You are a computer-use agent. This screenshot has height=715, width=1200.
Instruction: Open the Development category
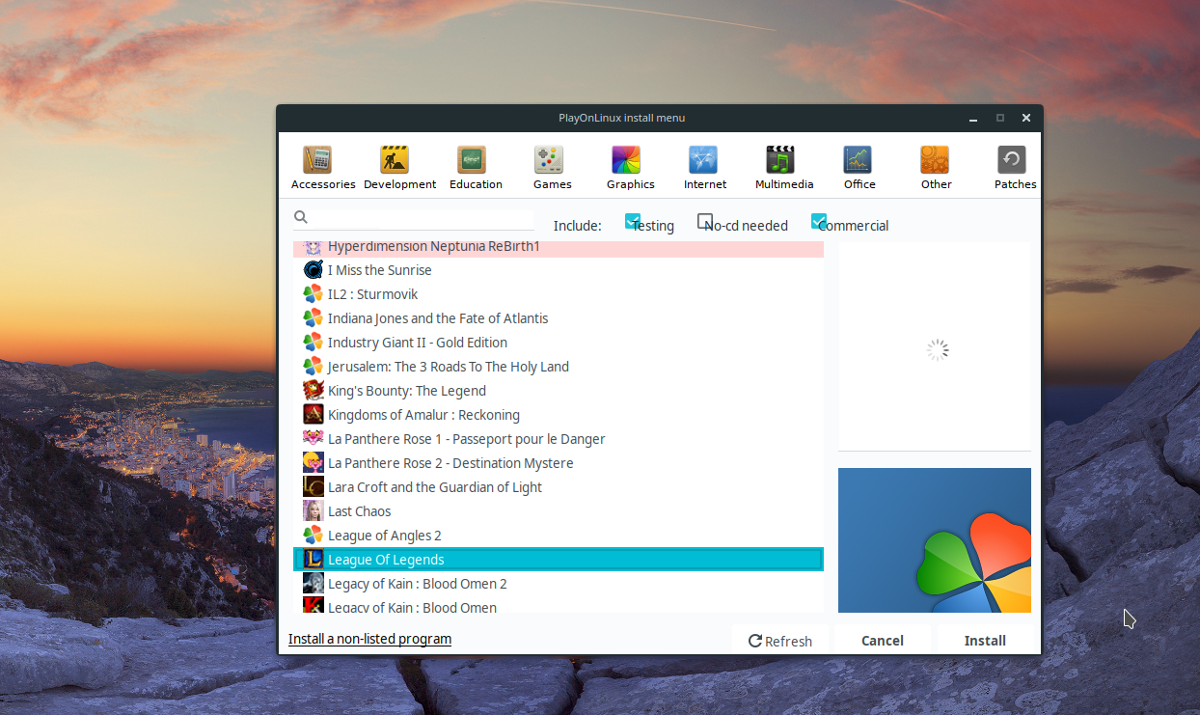[x=399, y=167]
